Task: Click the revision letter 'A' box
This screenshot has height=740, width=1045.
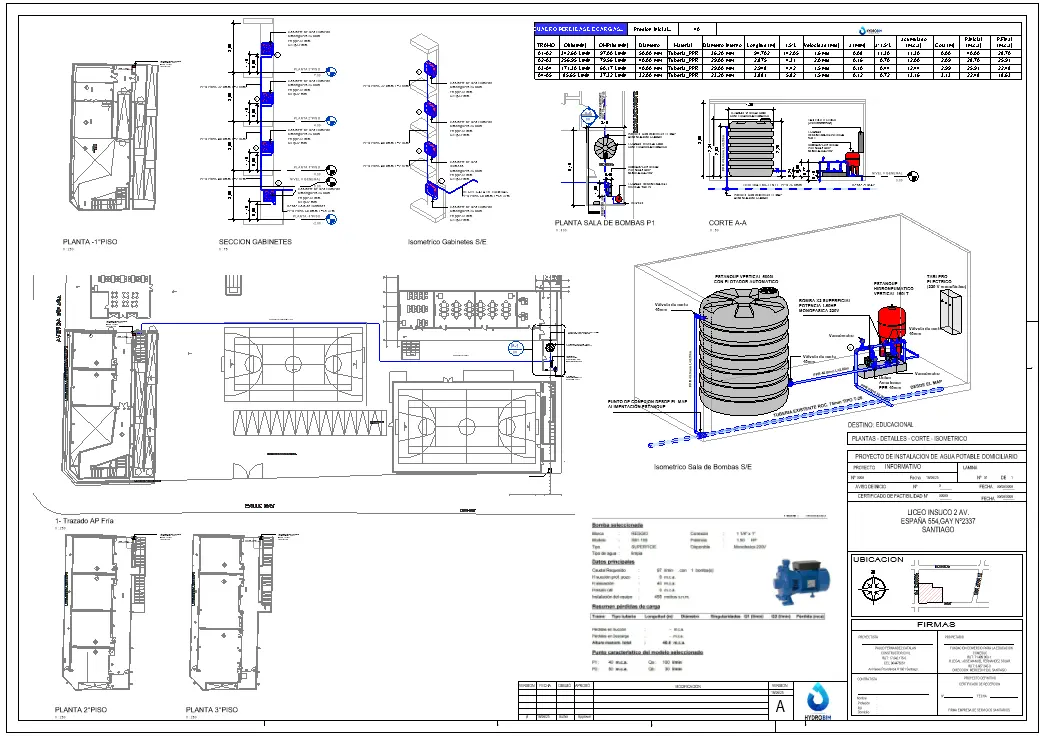Action: coord(781,706)
